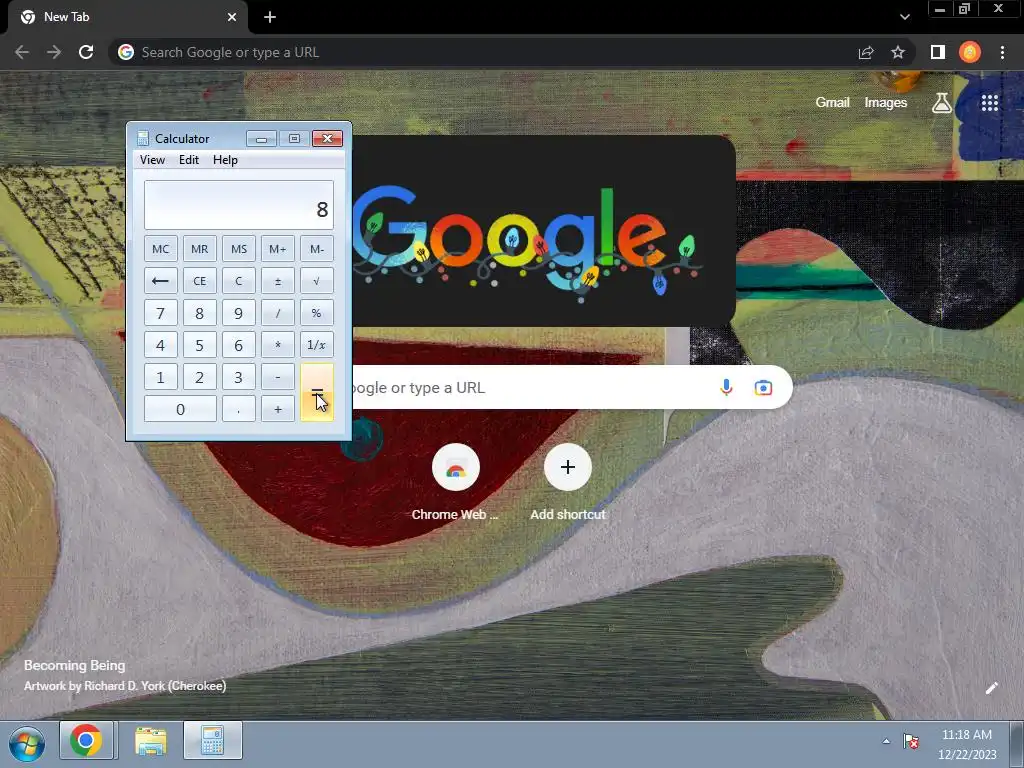The height and width of the screenshot is (768, 1024).
Task: Click digit 8 in Calculator
Action: pos(199,313)
